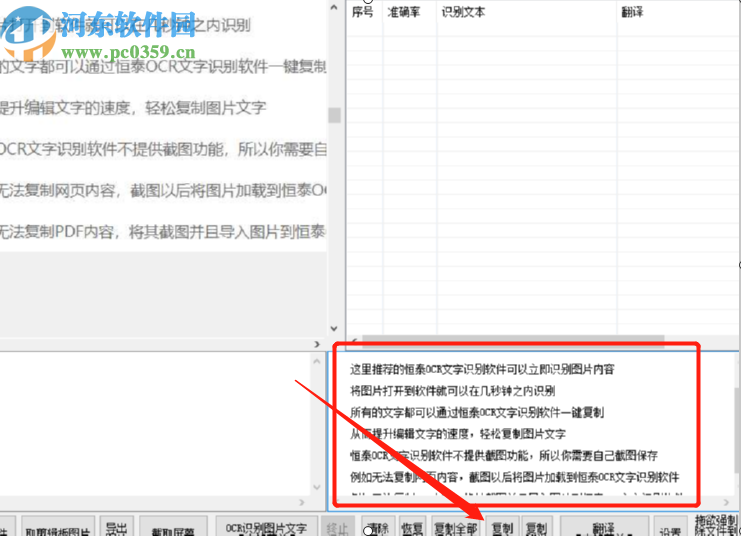Click line 将图片打开到软件就可以在几秒钟之内识别

(x=453, y=391)
